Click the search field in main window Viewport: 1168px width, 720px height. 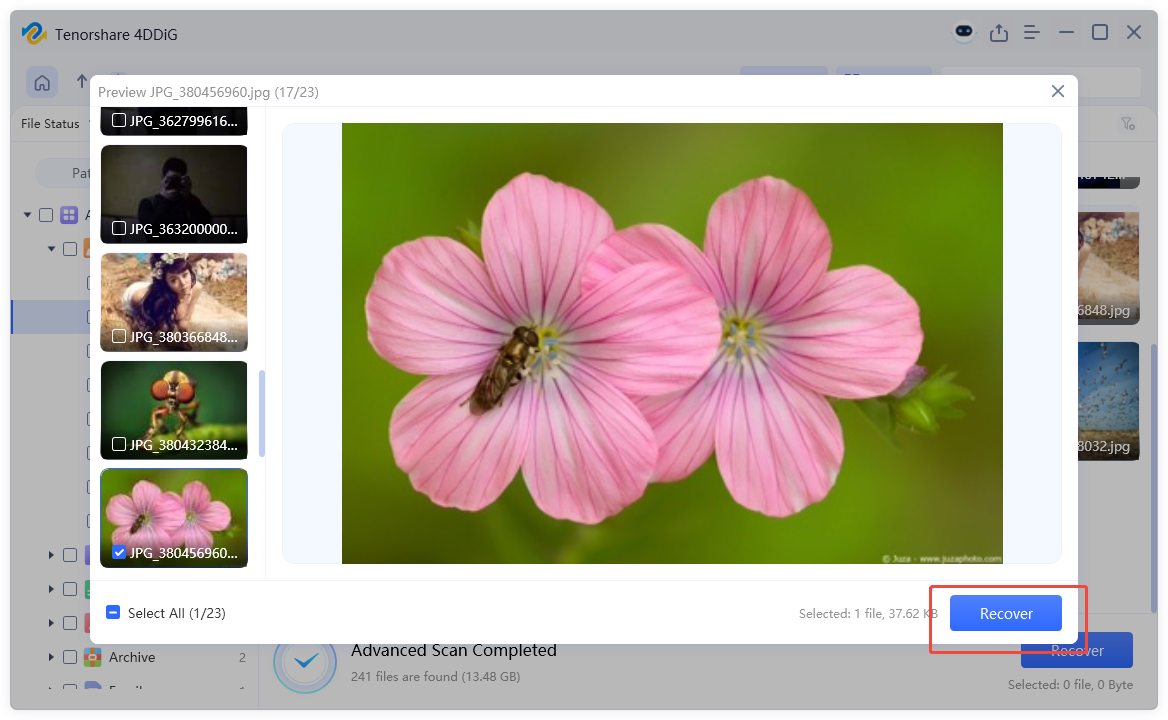[x=1041, y=82]
